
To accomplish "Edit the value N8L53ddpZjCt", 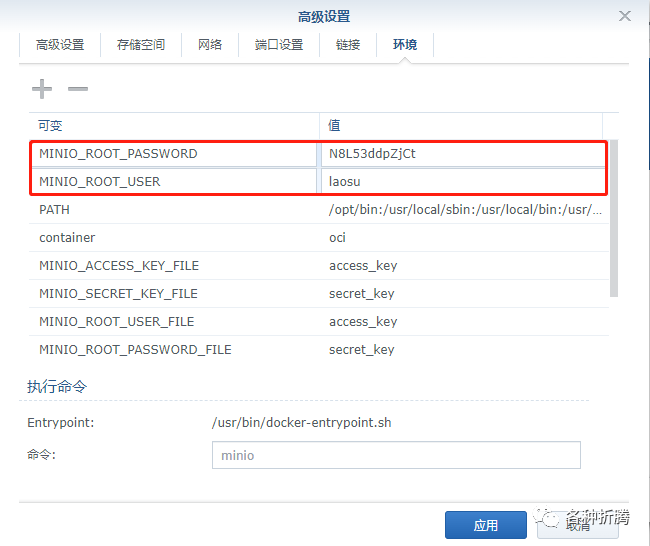I will [463, 154].
